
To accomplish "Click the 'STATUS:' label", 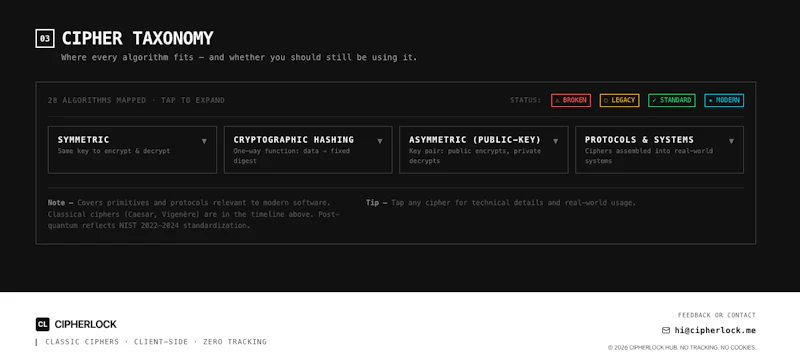I will click(x=526, y=100).
